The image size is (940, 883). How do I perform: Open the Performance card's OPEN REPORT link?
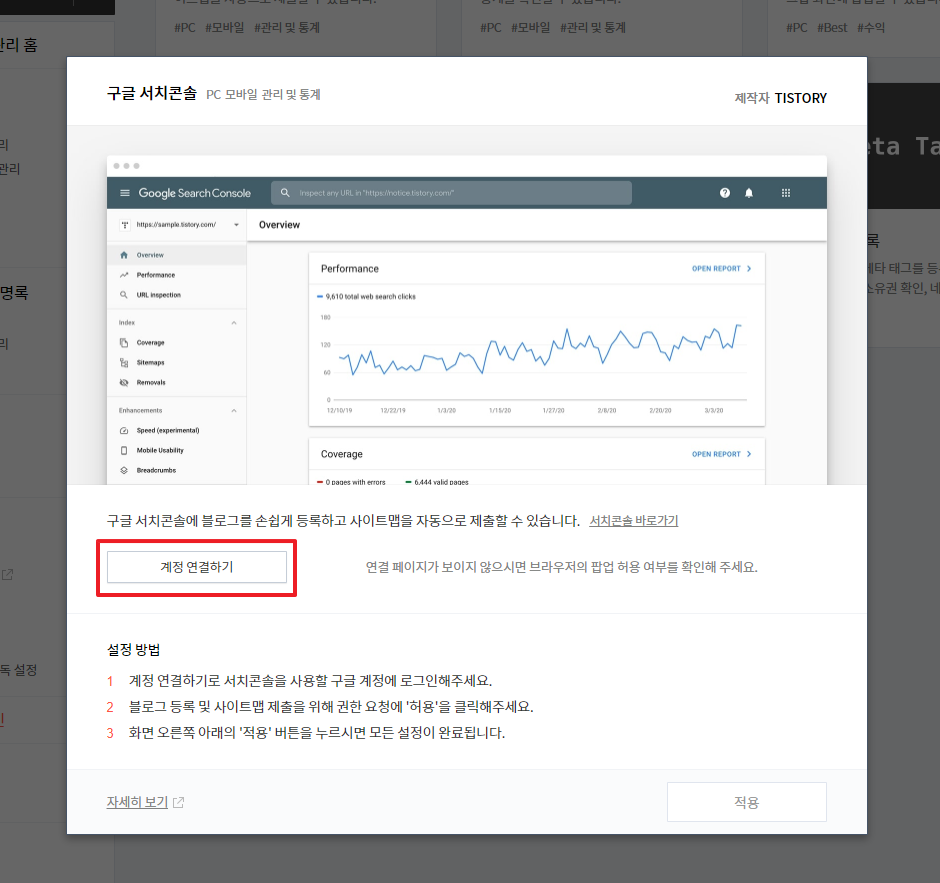pos(722,269)
